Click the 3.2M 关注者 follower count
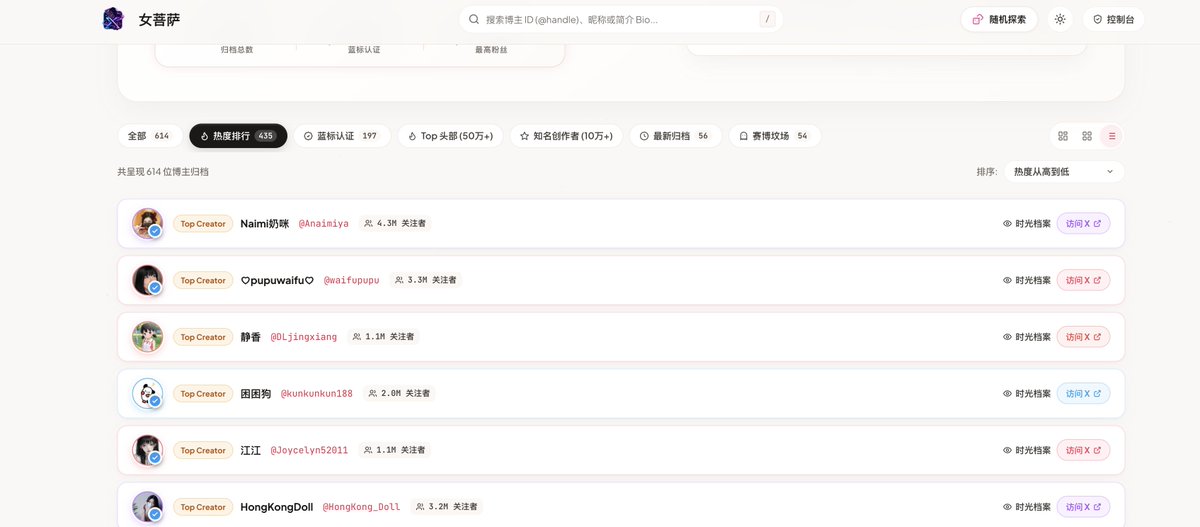The width and height of the screenshot is (1200, 527). 447,507
